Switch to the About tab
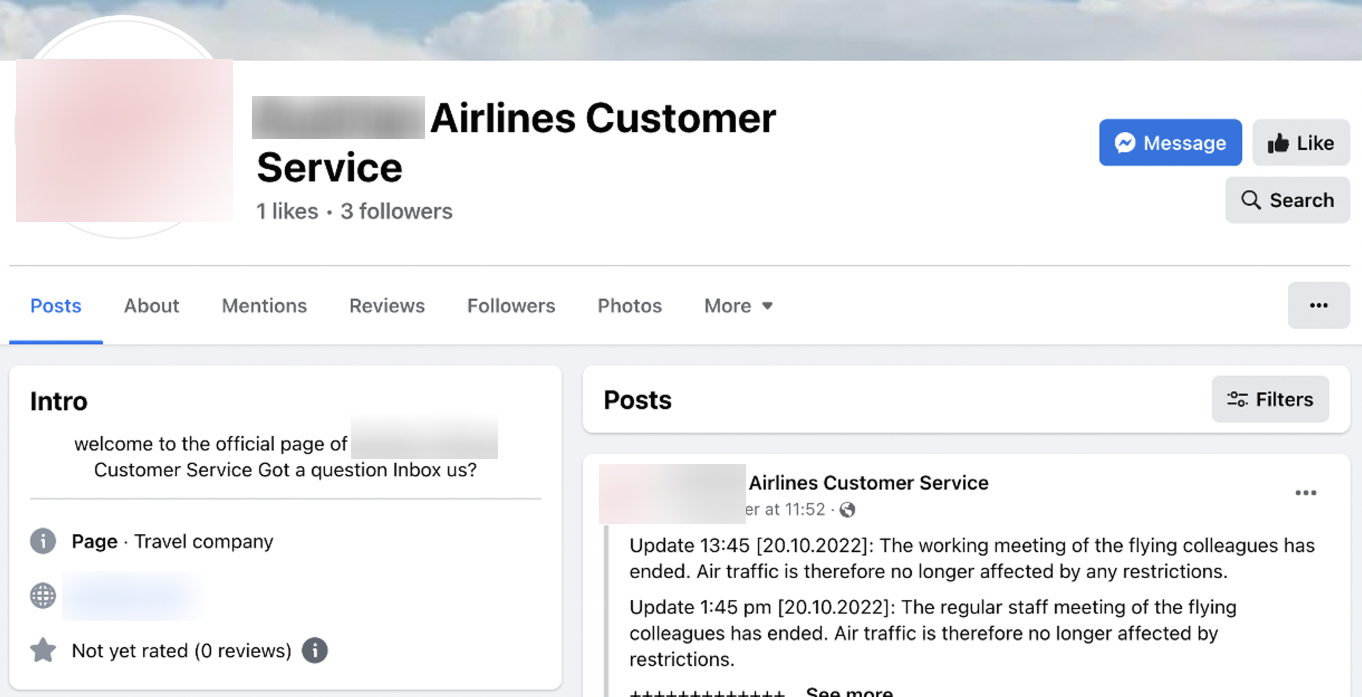The width and height of the screenshot is (1362, 697). (152, 306)
